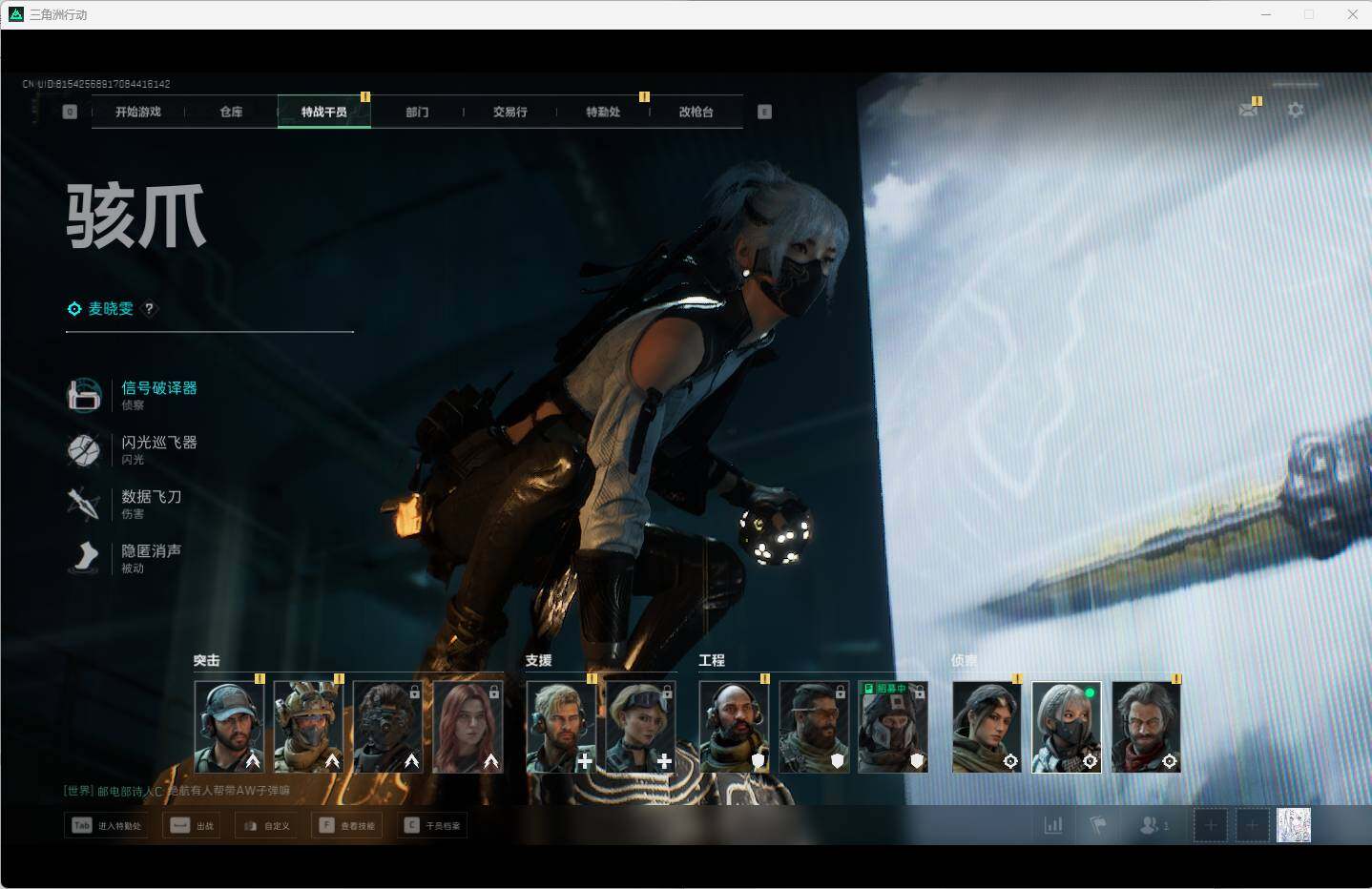Go to the 交易行 tab

[509, 112]
